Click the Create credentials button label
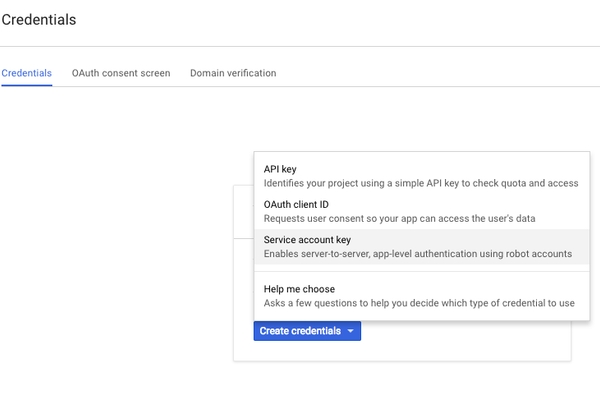This screenshot has width=600, height=400. pos(300,331)
